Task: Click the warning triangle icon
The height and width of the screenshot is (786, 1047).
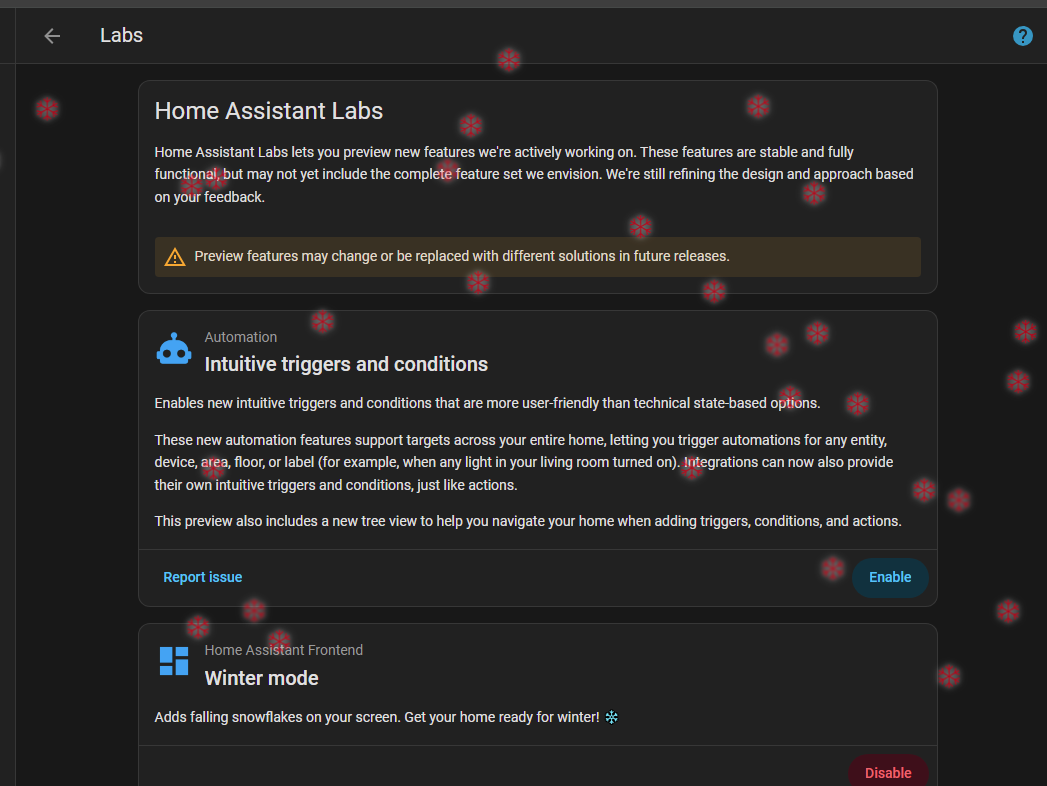Action: click(x=175, y=257)
